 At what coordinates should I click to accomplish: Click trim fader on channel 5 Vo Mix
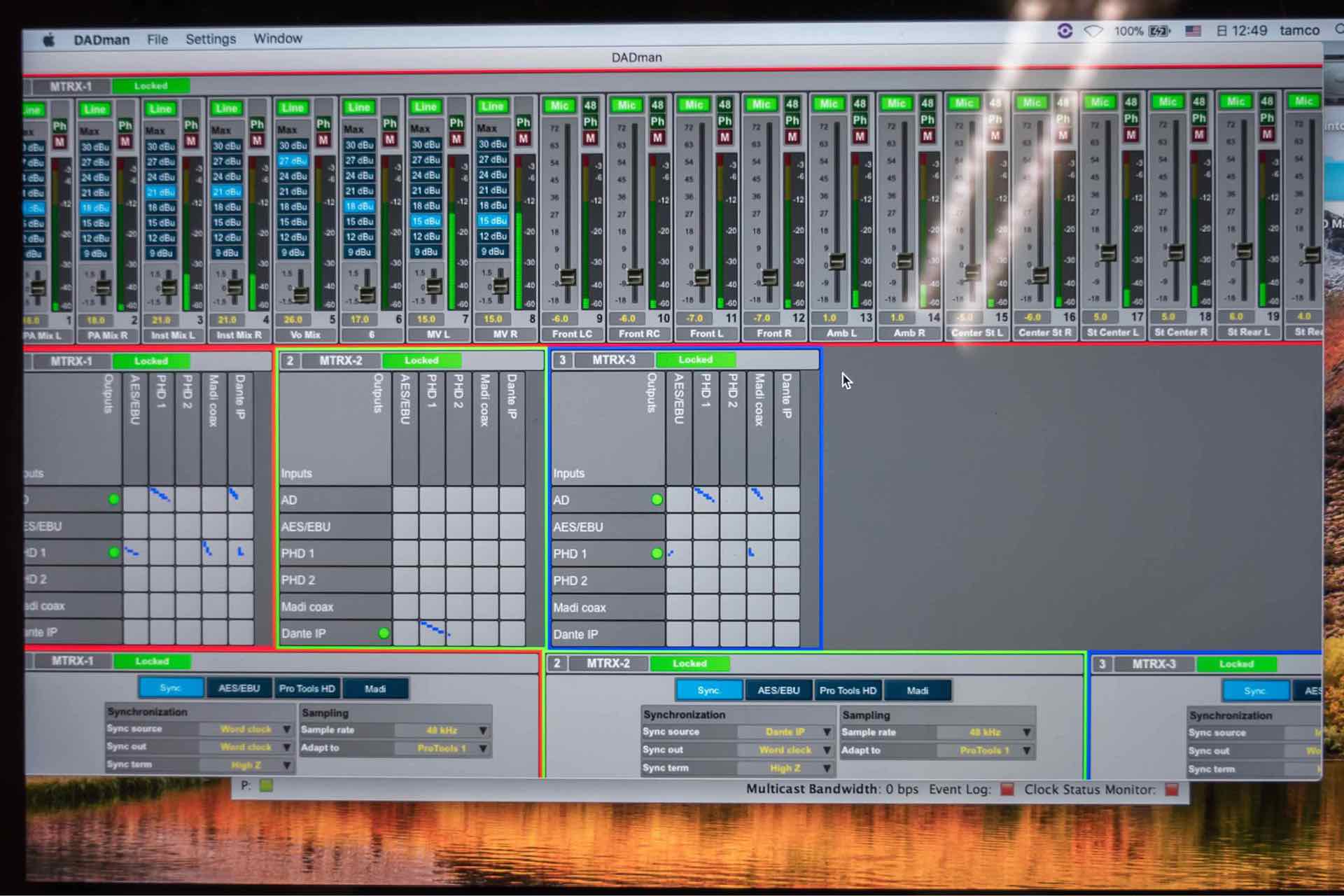click(x=301, y=294)
